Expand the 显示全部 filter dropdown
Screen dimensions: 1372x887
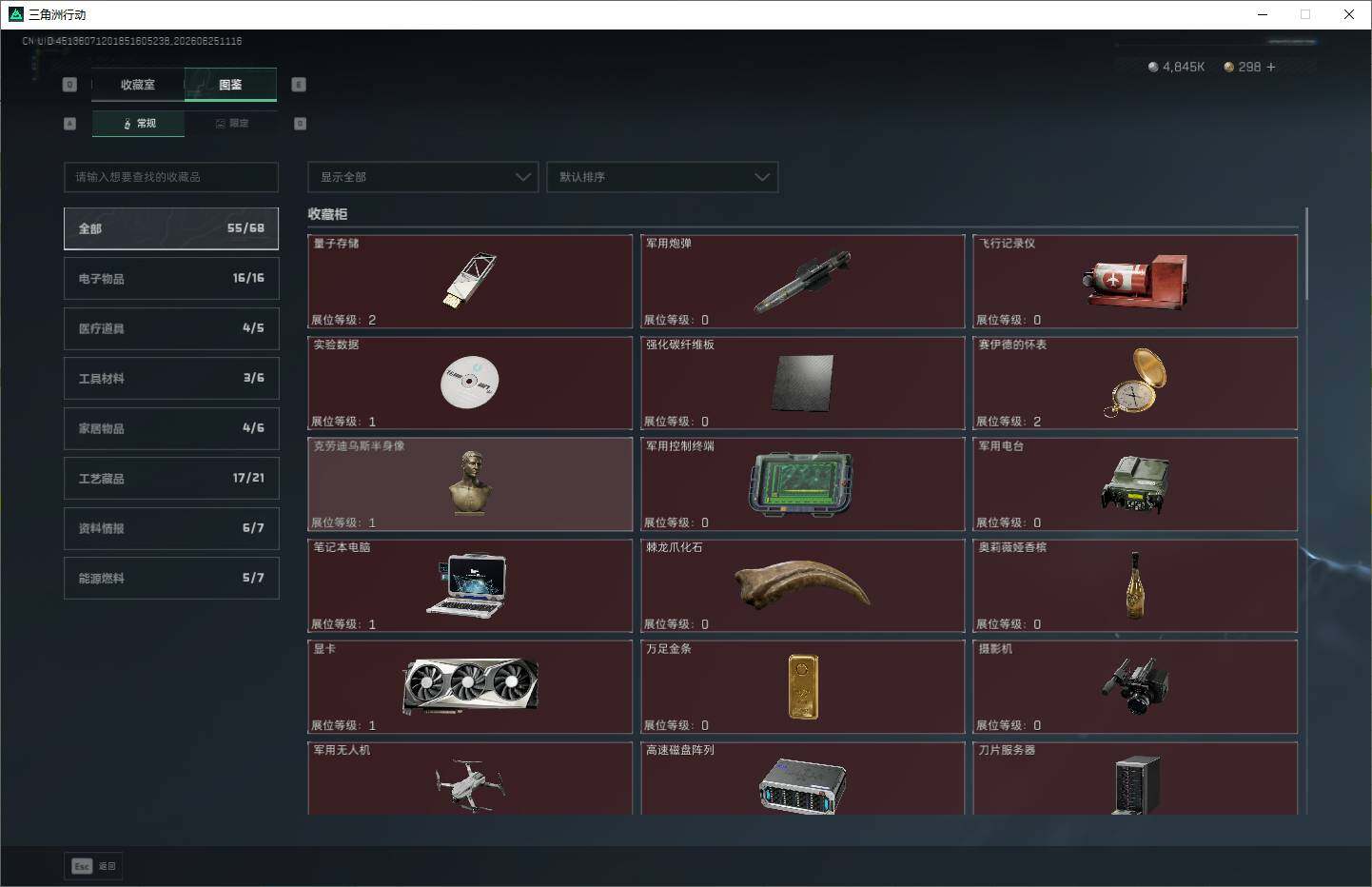coord(422,177)
